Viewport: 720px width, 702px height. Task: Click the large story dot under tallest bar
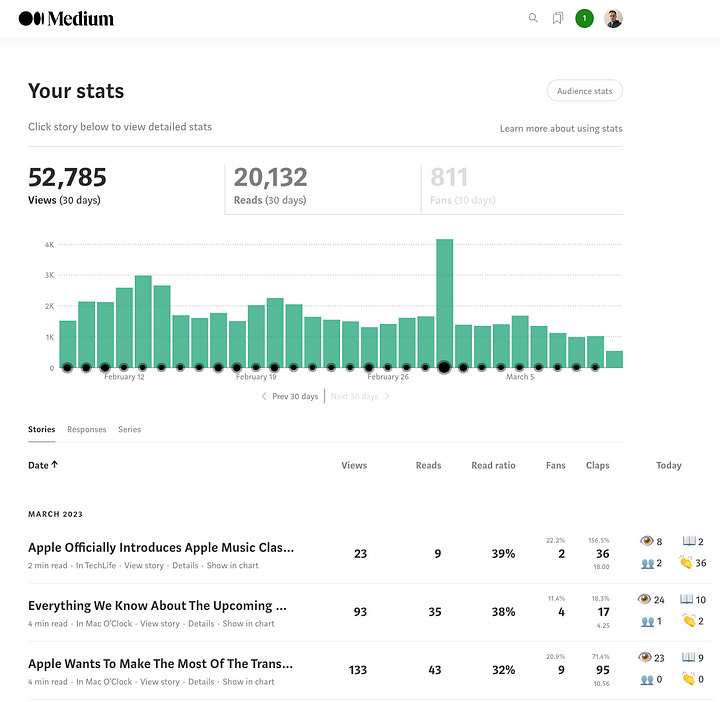[x=444, y=367]
